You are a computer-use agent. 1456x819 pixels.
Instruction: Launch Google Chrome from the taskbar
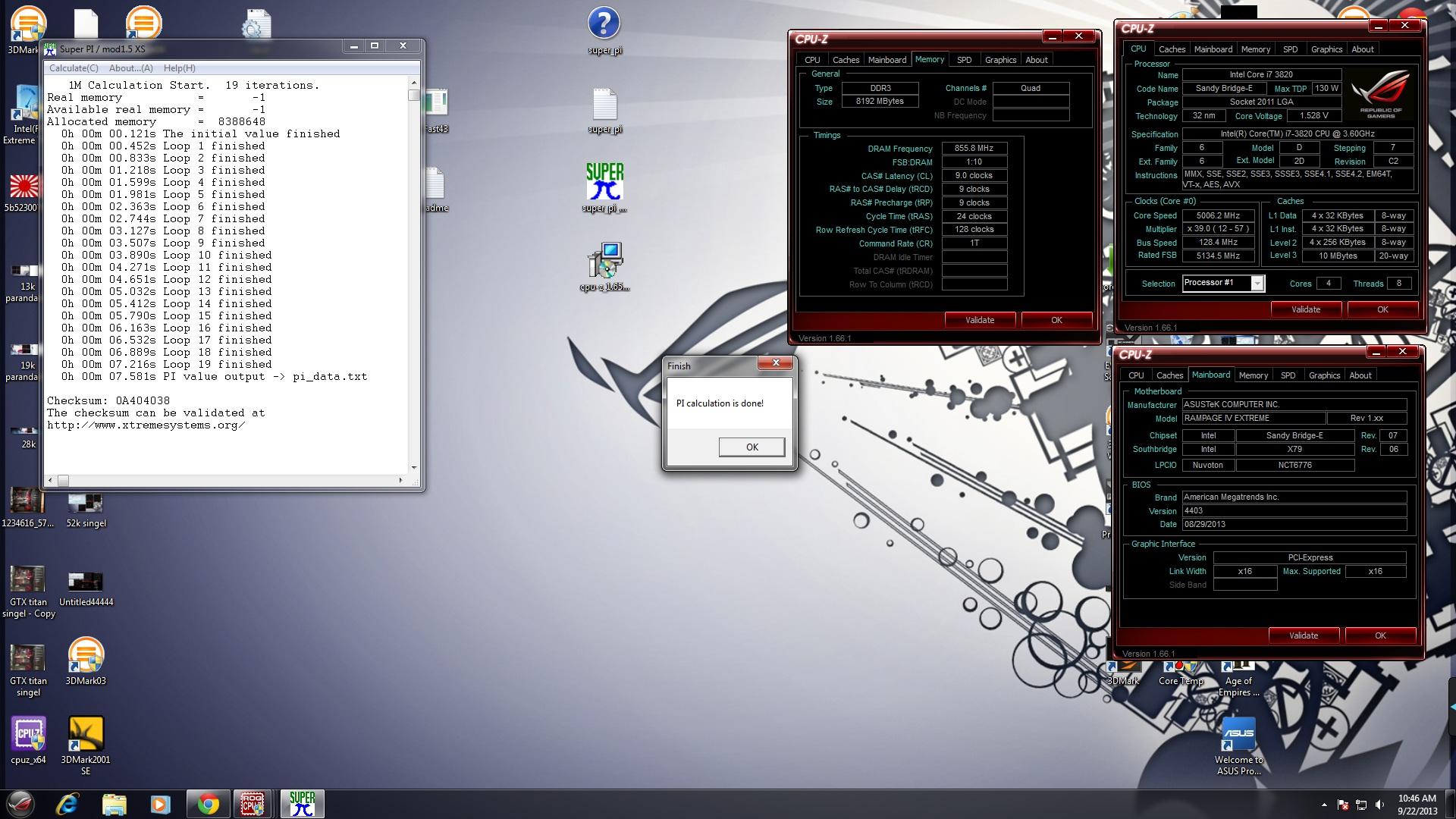pos(207,804)
